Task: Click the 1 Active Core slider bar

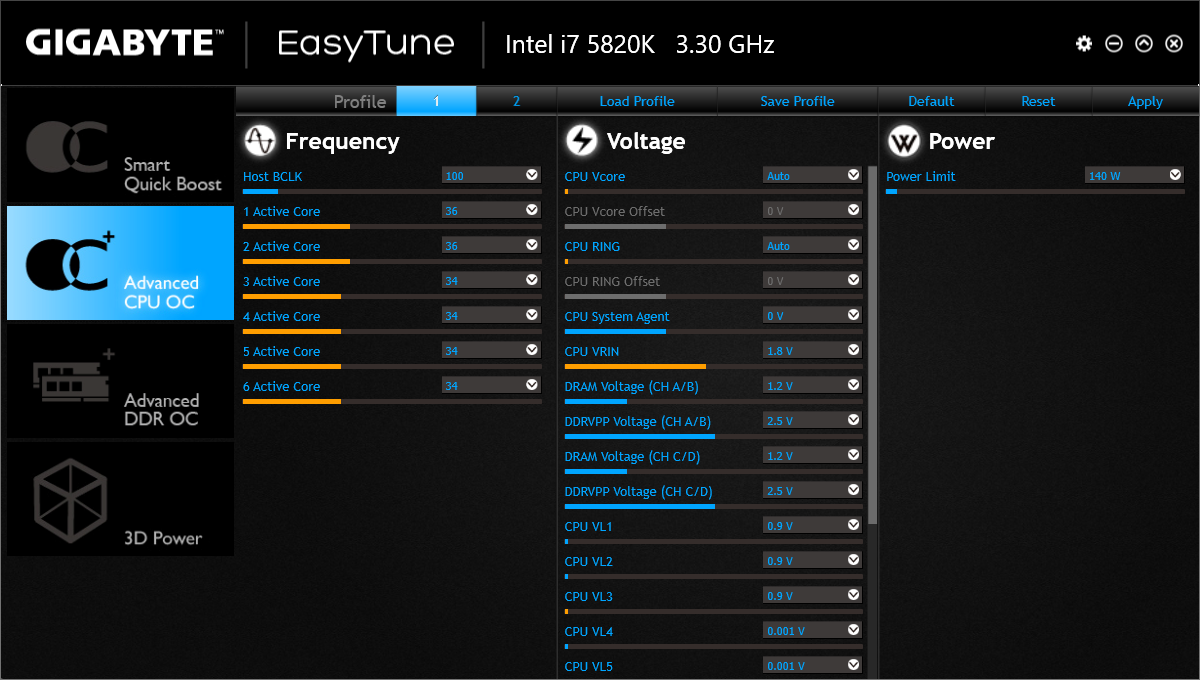Action: pos(392,226)
